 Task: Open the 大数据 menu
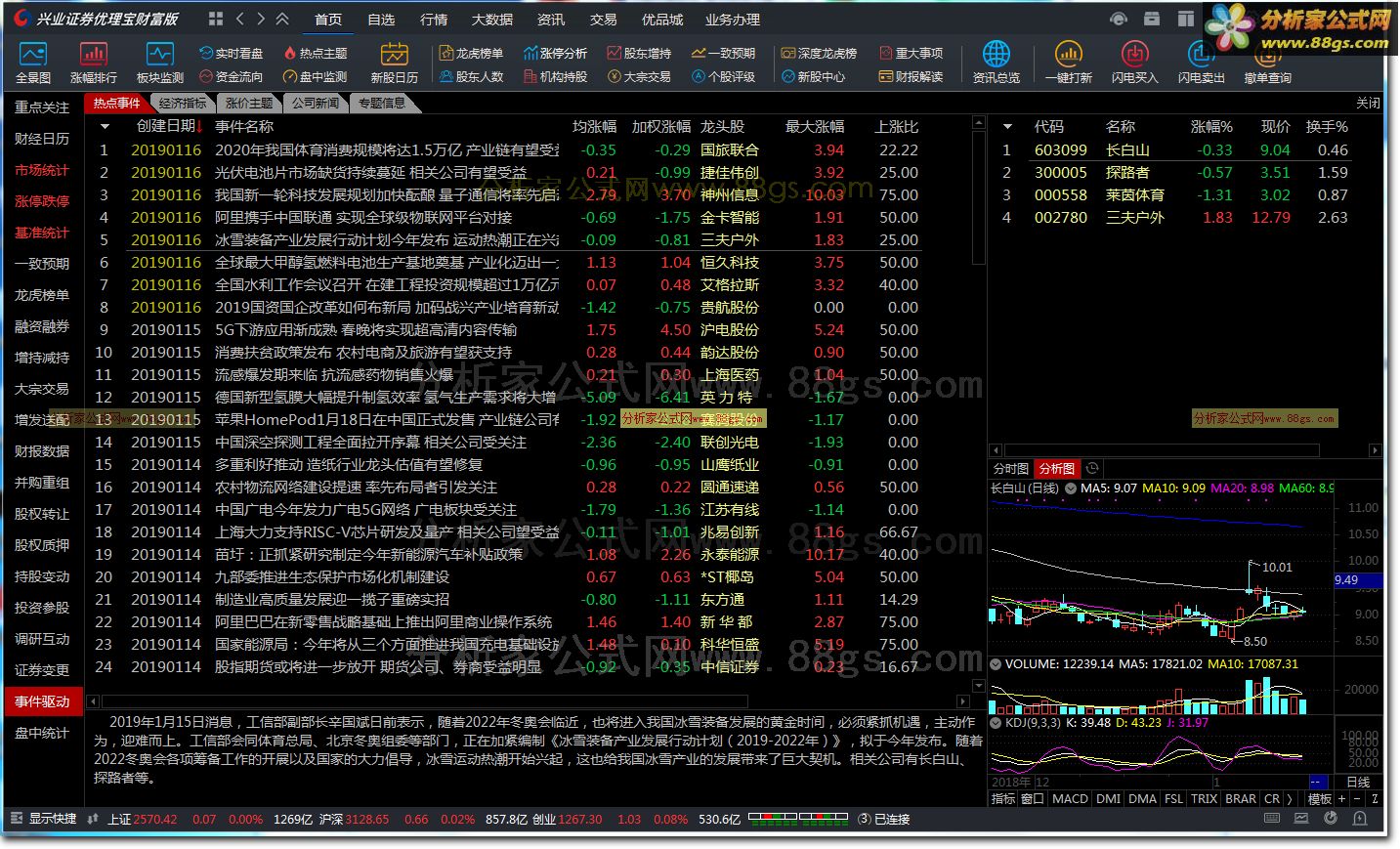[x=491, y=20]
